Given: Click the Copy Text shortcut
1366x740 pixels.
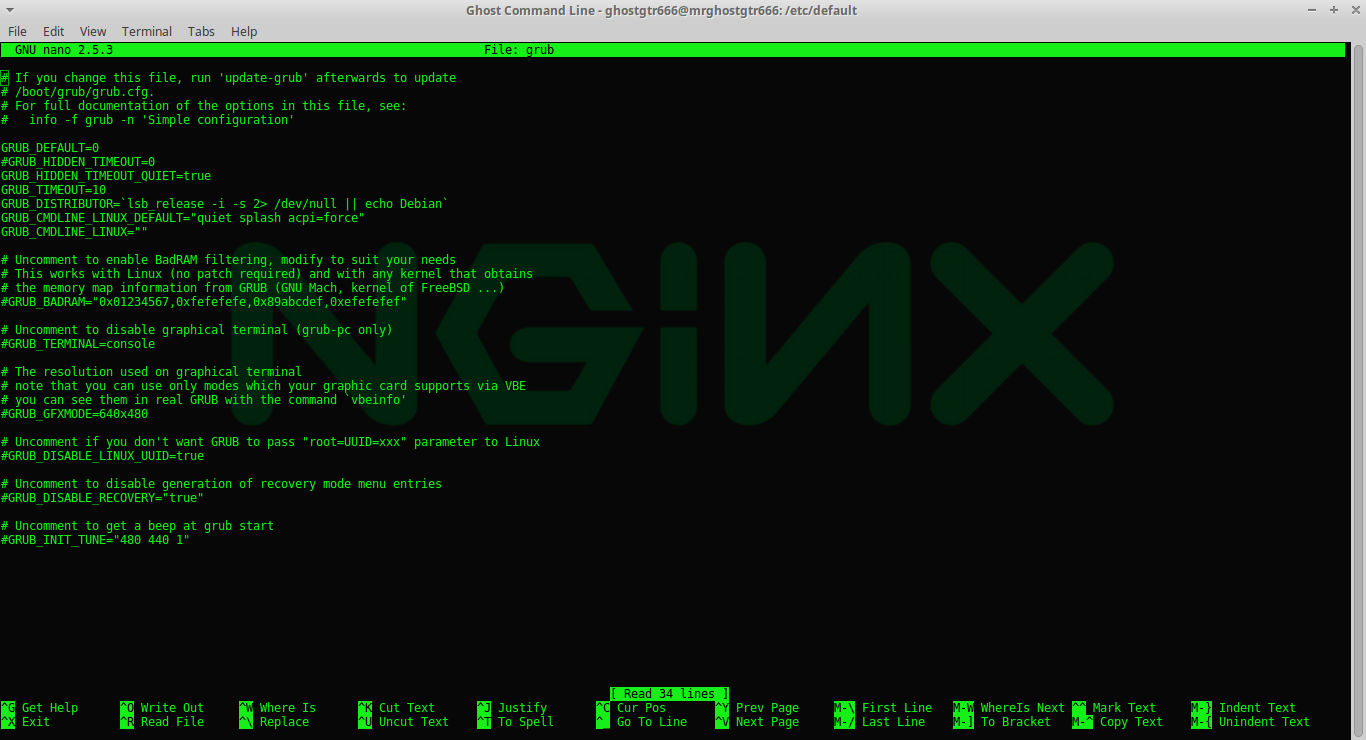Looking at the screenshot, I should [x=1118, y=722].
